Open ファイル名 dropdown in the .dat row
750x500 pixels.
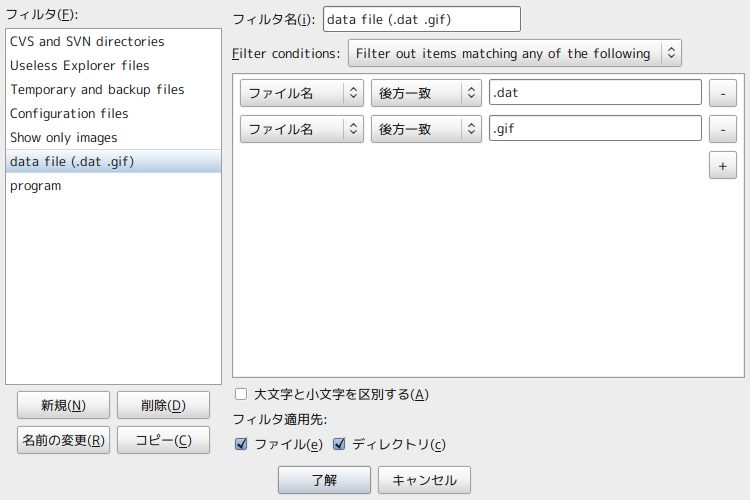pyautogui.click(x=301, y=93)
